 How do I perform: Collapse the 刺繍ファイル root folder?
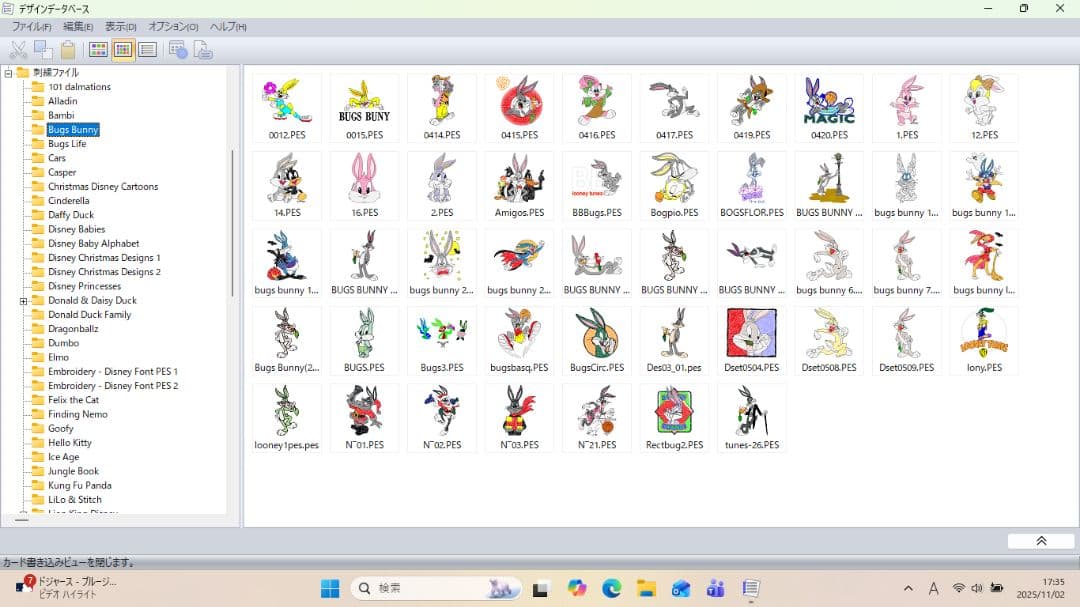coord(9,73)
